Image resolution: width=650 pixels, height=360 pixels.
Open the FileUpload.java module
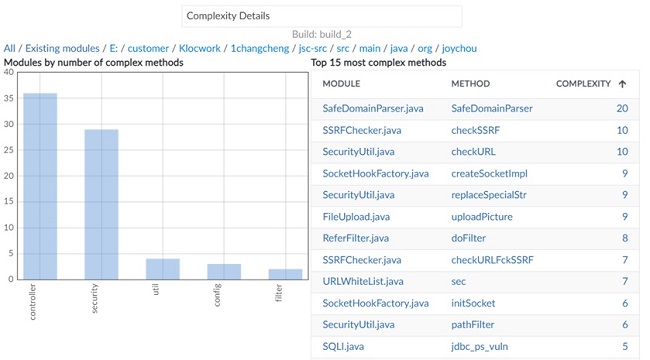coord(356,216)
